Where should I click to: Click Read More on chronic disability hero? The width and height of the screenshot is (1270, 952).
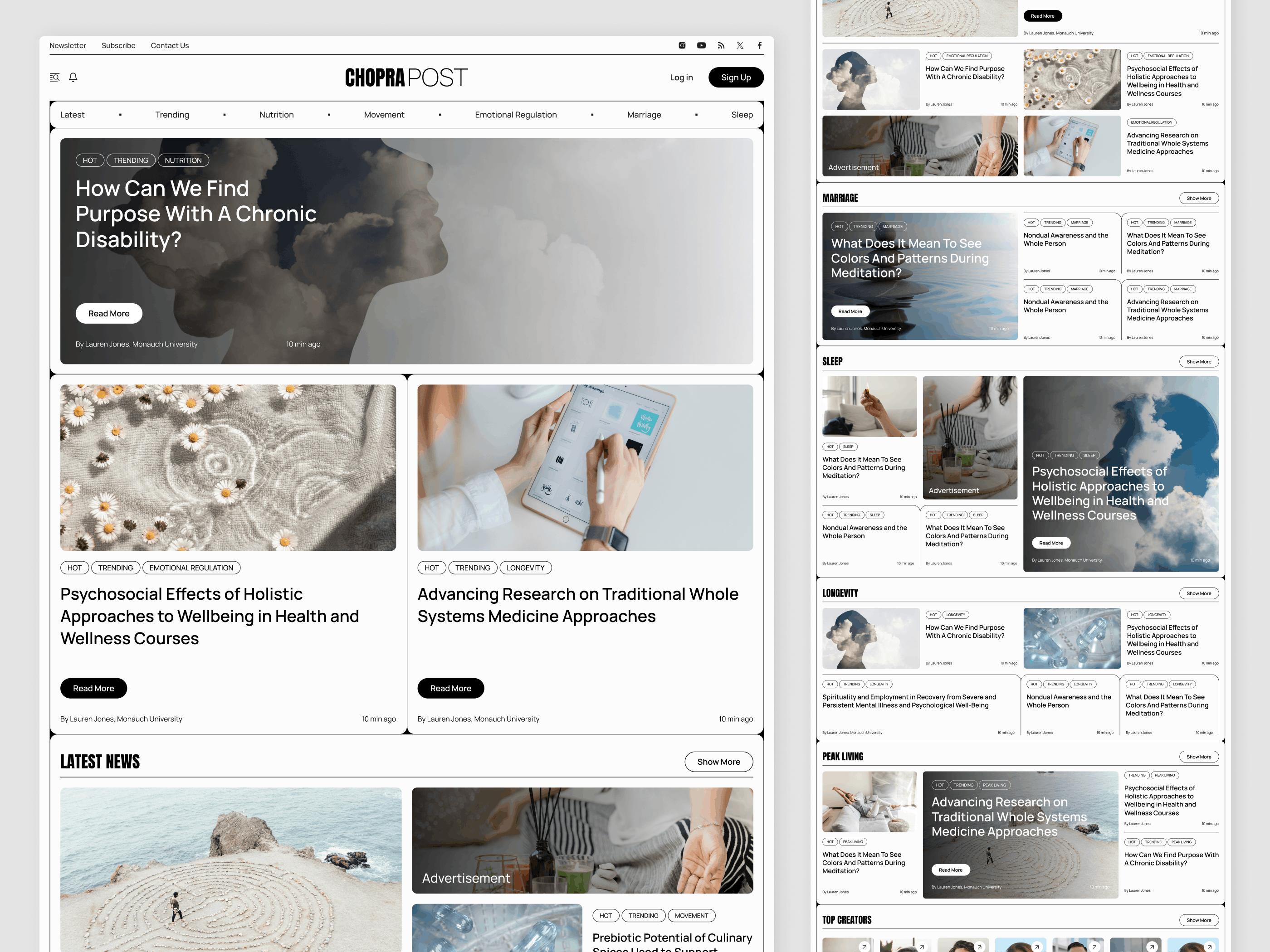108,313
